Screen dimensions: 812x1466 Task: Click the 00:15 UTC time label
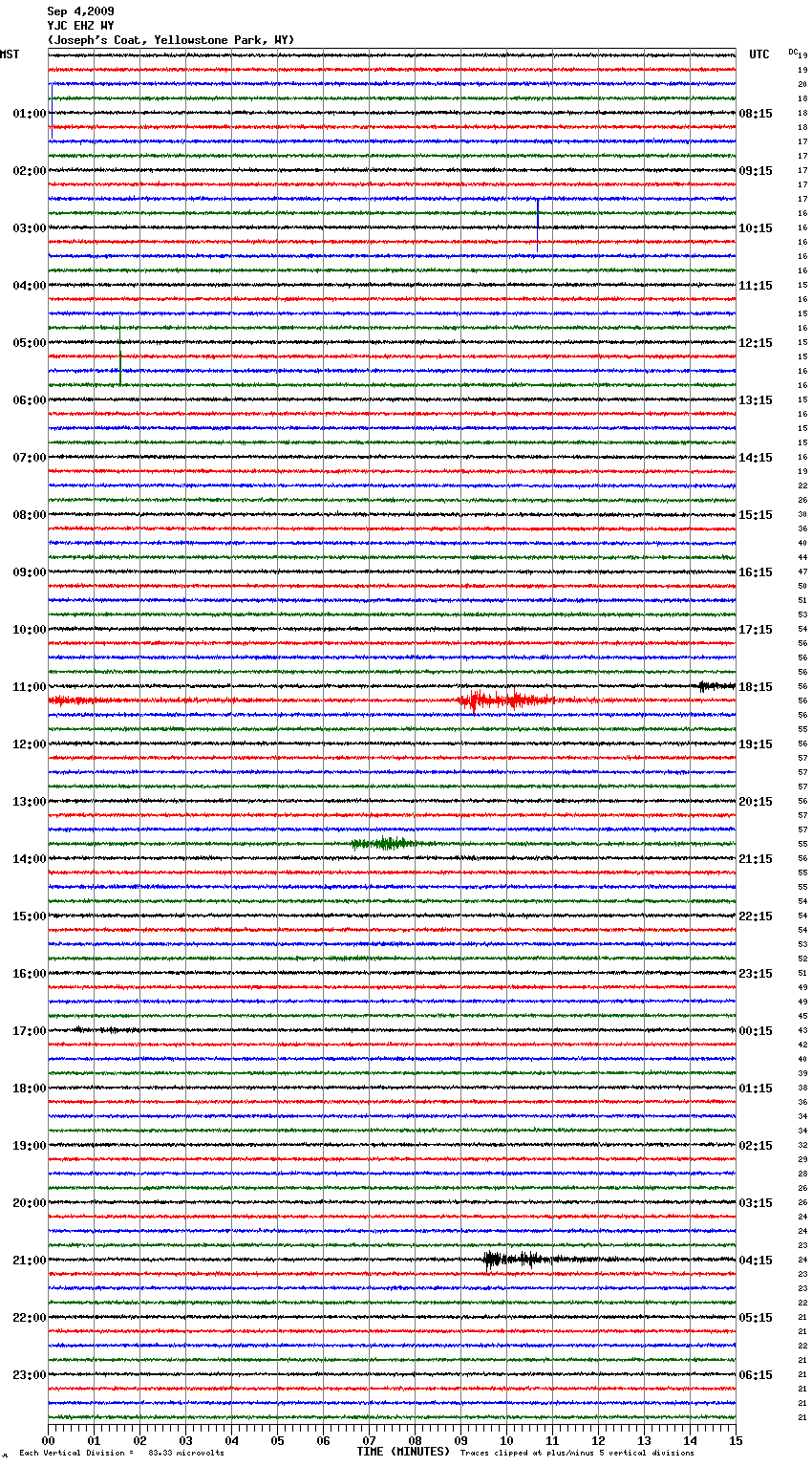tap(756, 1031)
